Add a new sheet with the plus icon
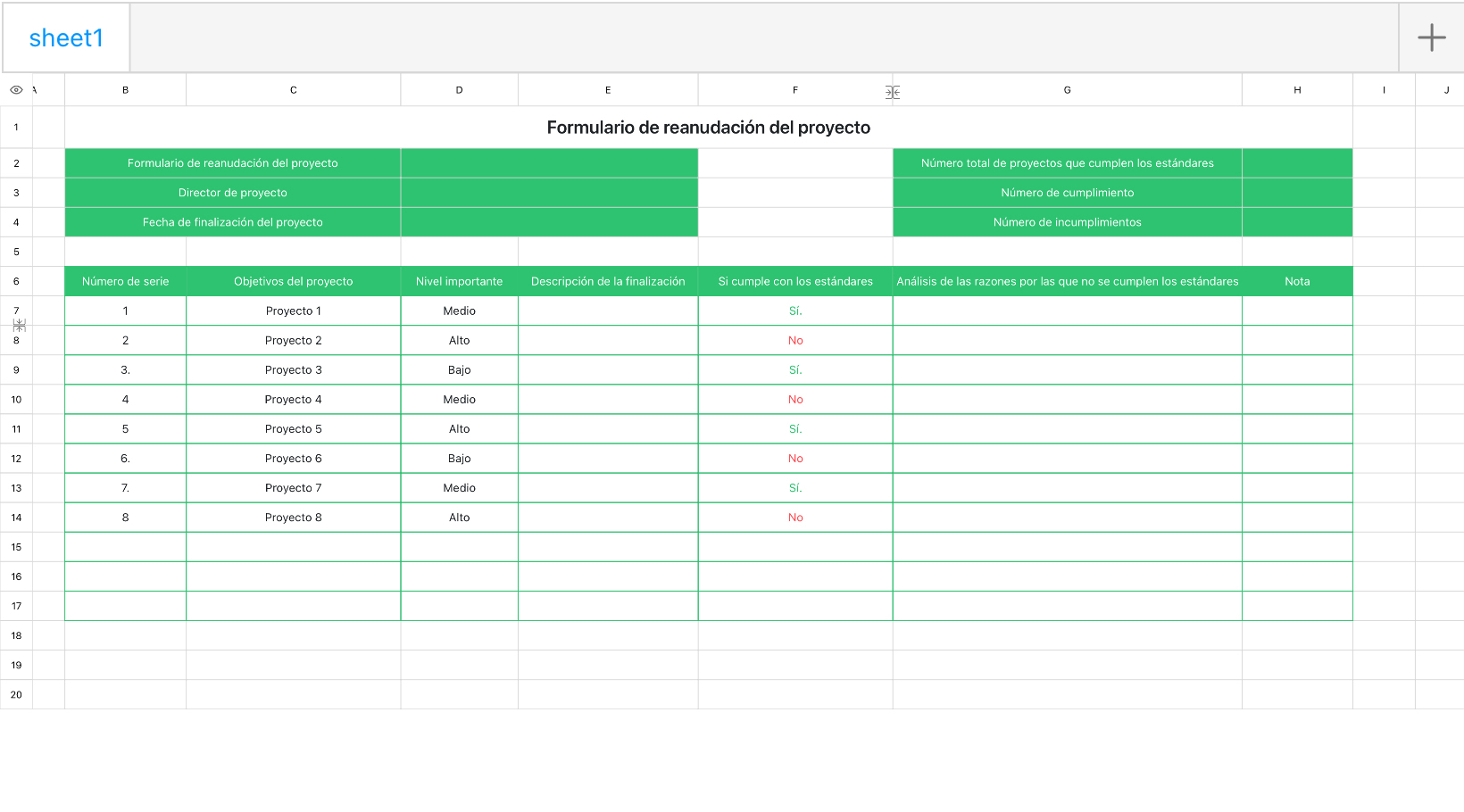Screen dimensions: 1464x812 (x=1431, y=37)
